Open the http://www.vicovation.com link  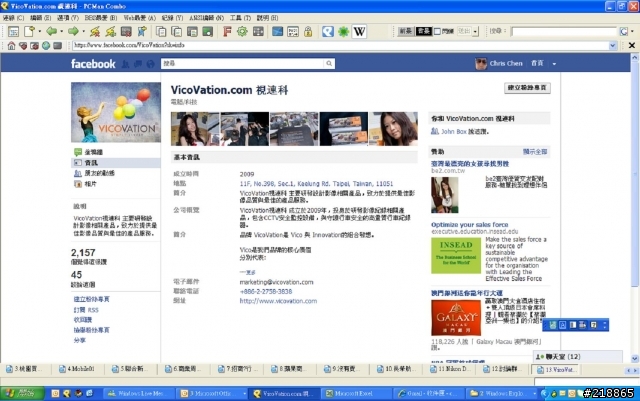(x=278, y=301)
